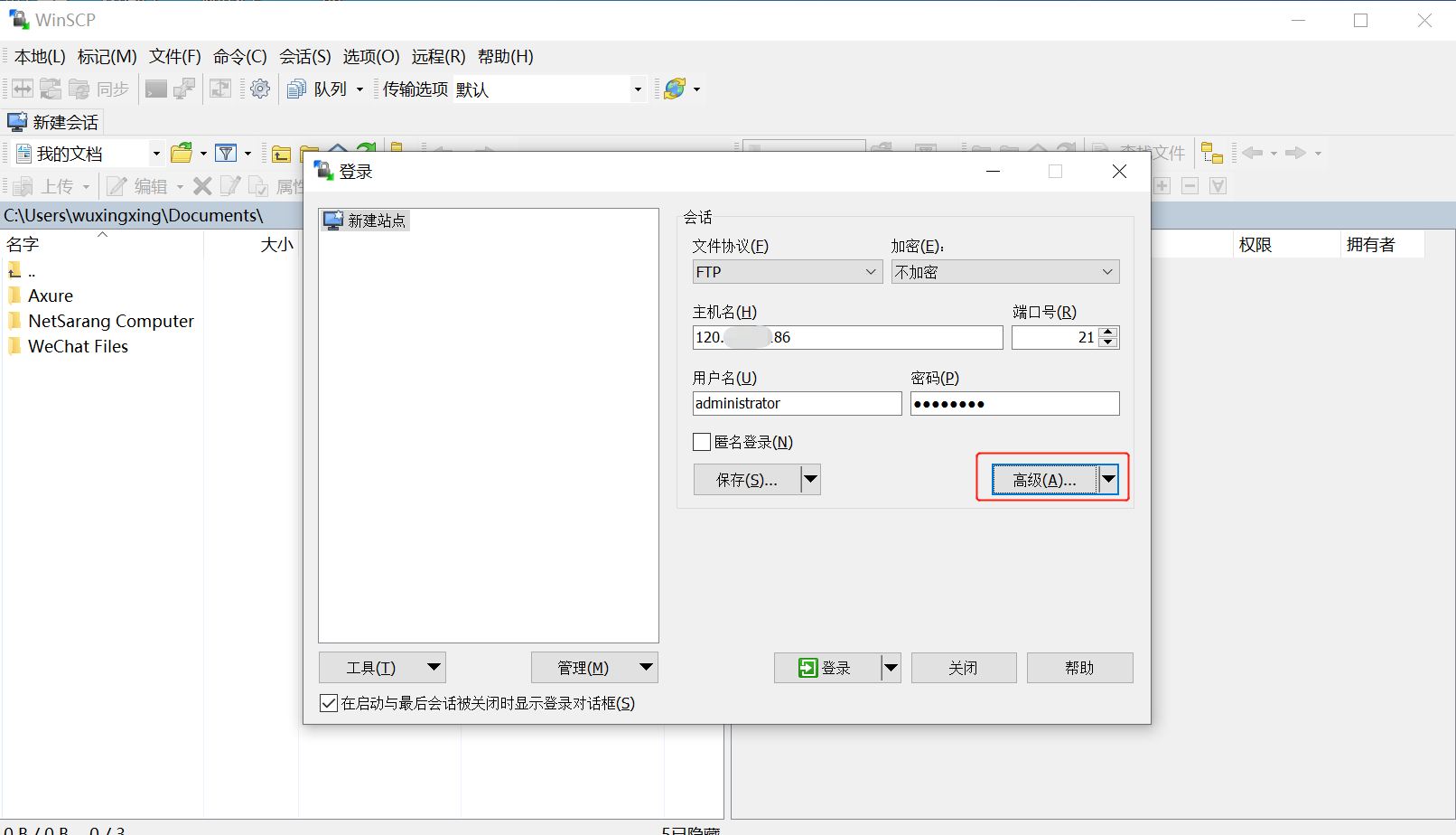Select the WeChat Files folder
This screenshot has width=1456, height=835.
click(x=68, y=346)
